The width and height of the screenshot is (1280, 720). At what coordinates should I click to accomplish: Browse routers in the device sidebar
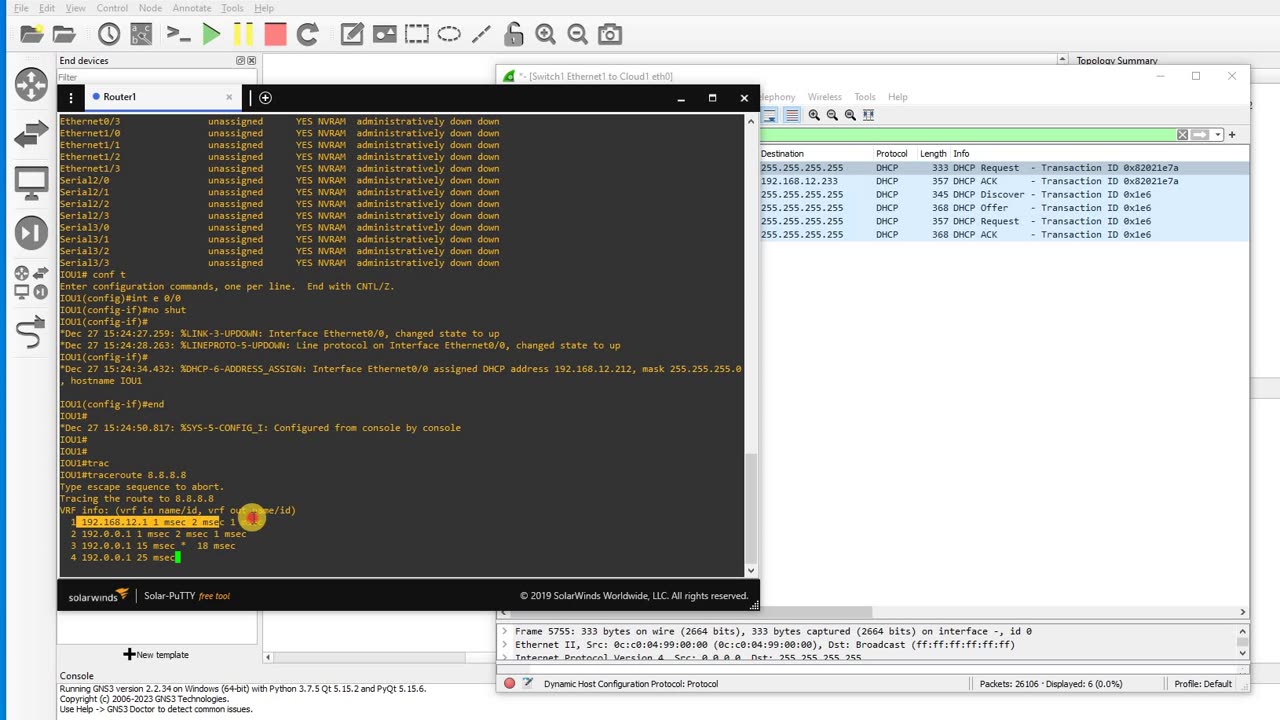(31, 84)
